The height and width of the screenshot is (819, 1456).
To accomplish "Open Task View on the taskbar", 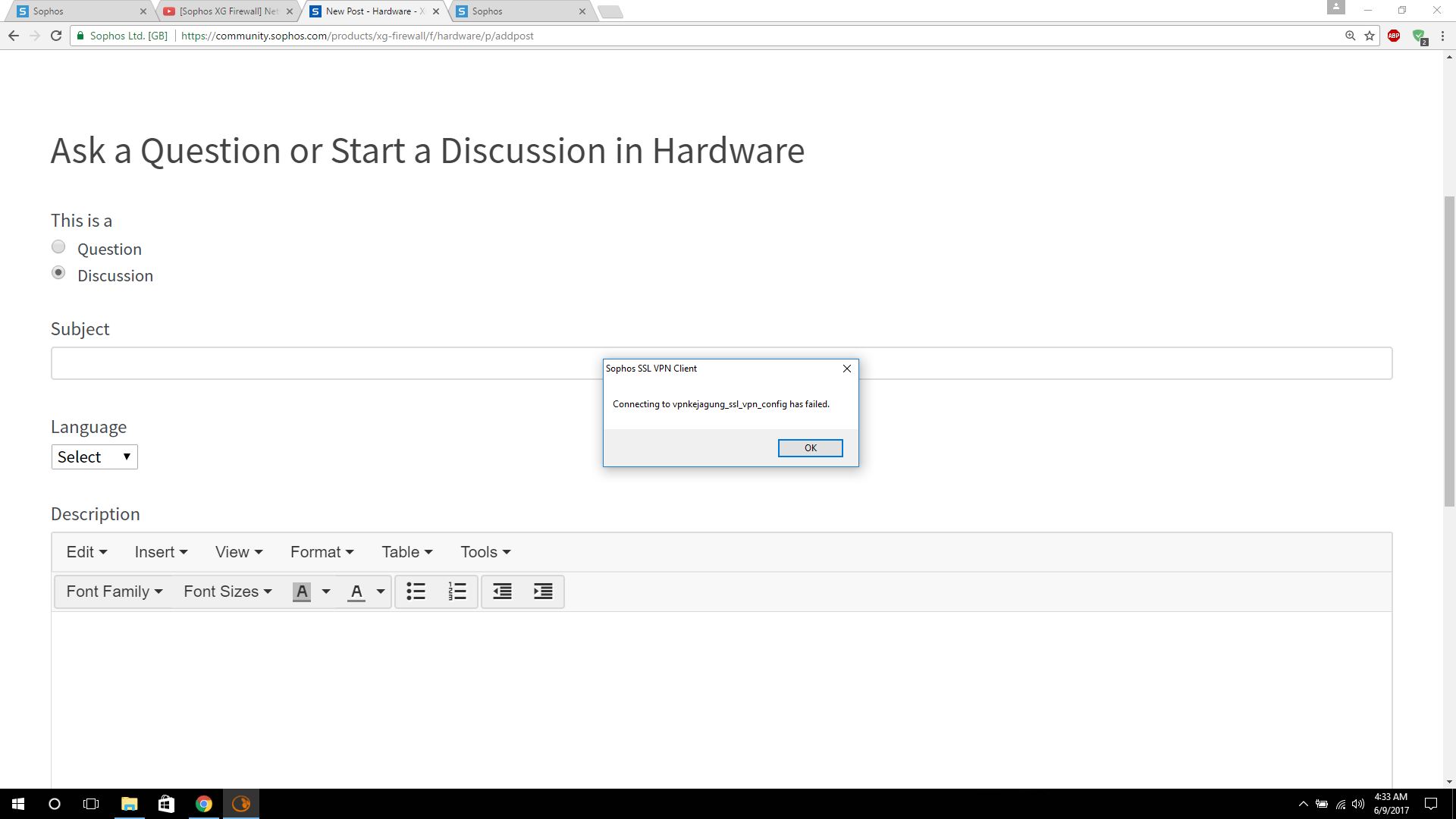I will pos(91,804).
